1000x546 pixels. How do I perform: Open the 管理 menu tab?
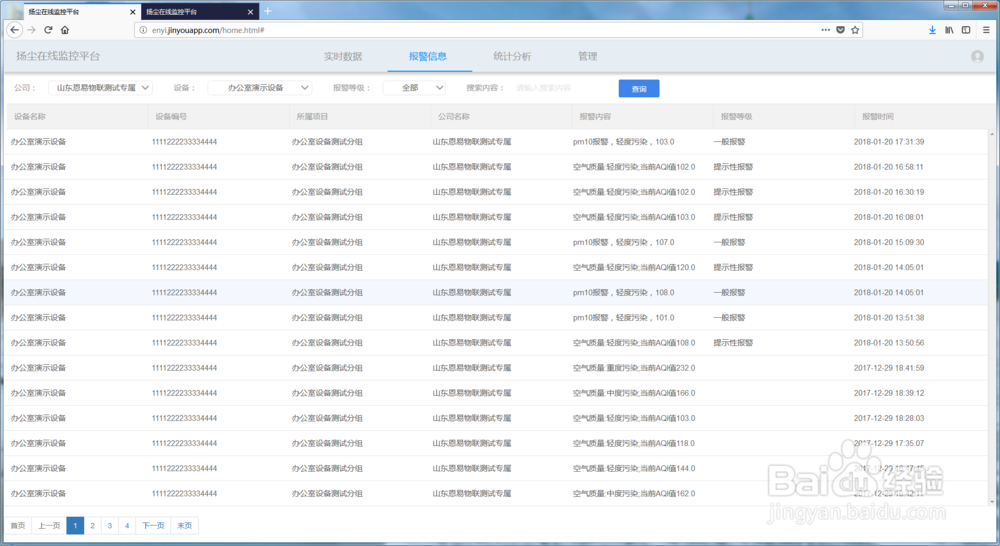[x=587, y=56]
